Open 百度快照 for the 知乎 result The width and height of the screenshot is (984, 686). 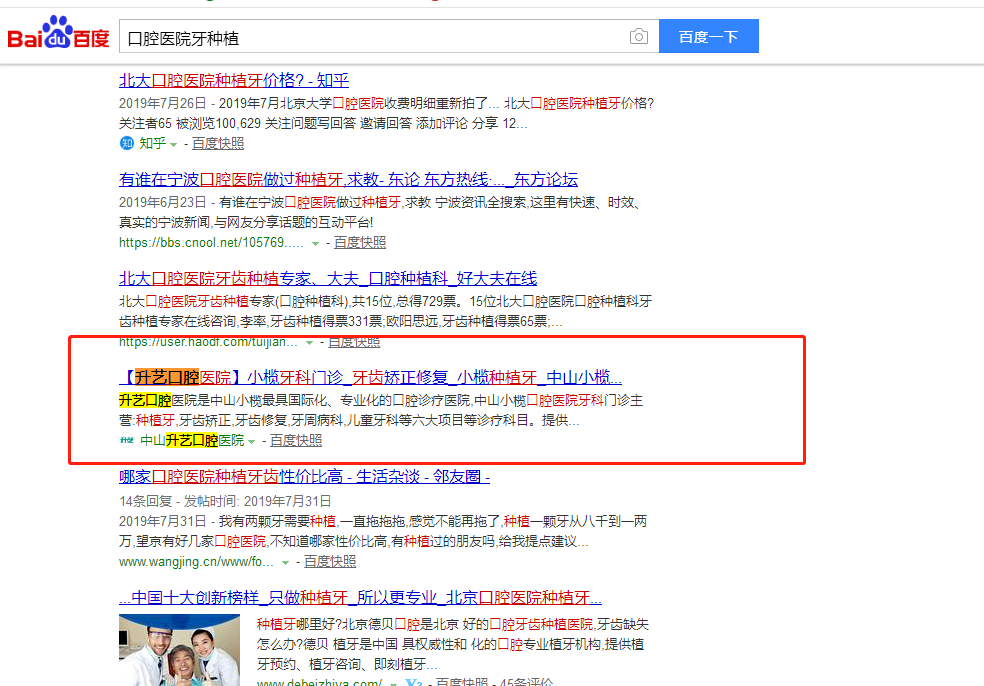(218, 144)
